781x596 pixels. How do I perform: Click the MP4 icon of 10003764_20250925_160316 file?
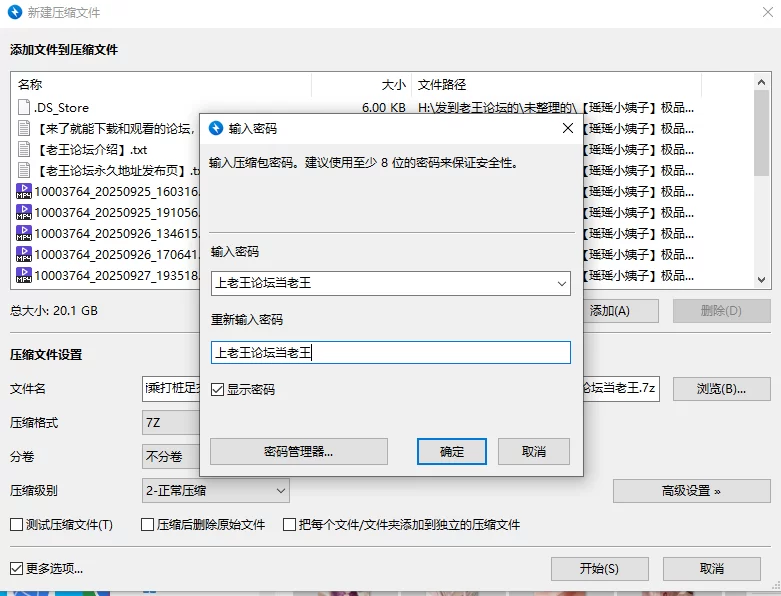[24, 191]
